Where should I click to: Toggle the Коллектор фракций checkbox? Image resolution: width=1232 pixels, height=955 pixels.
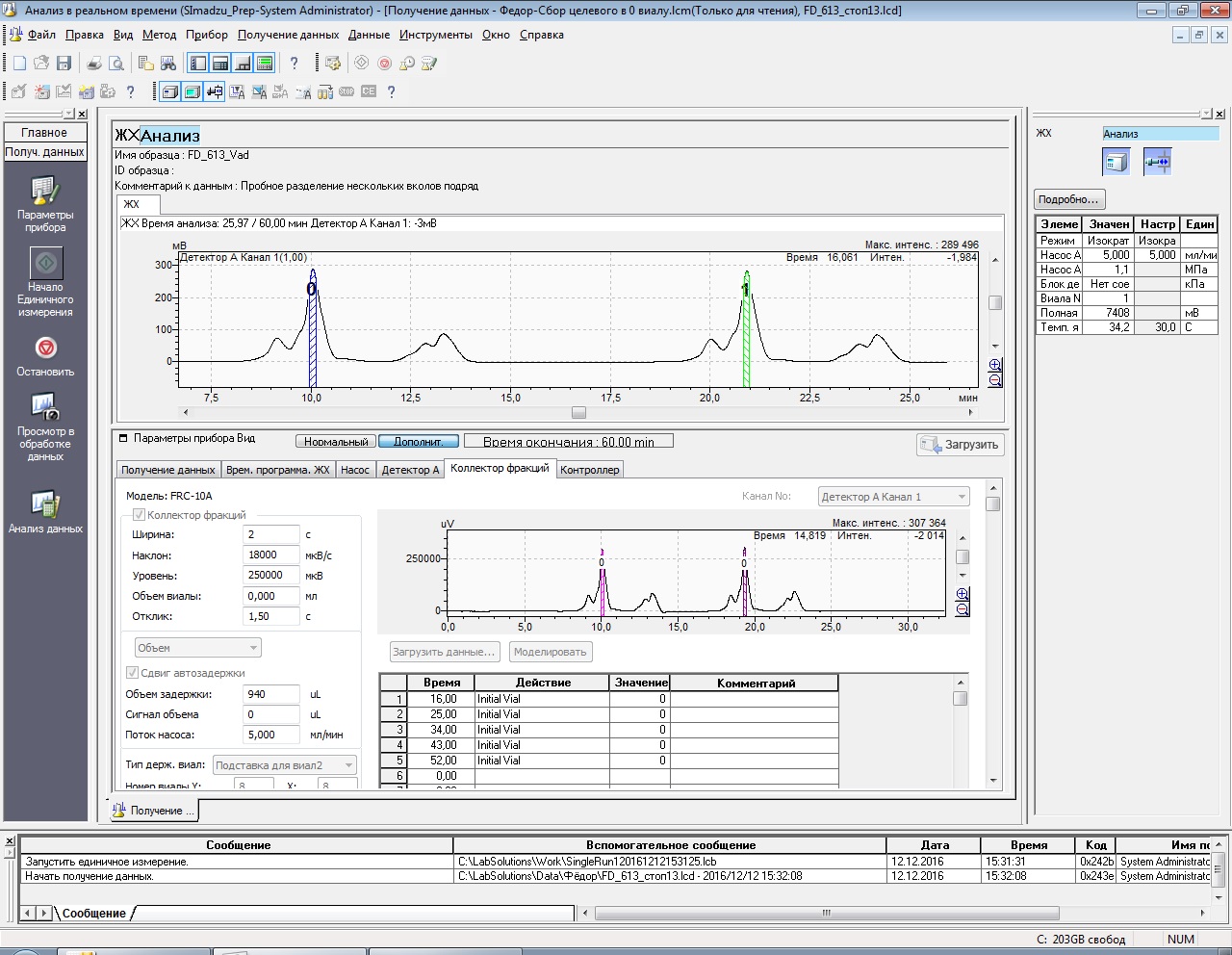click(139, 515)
